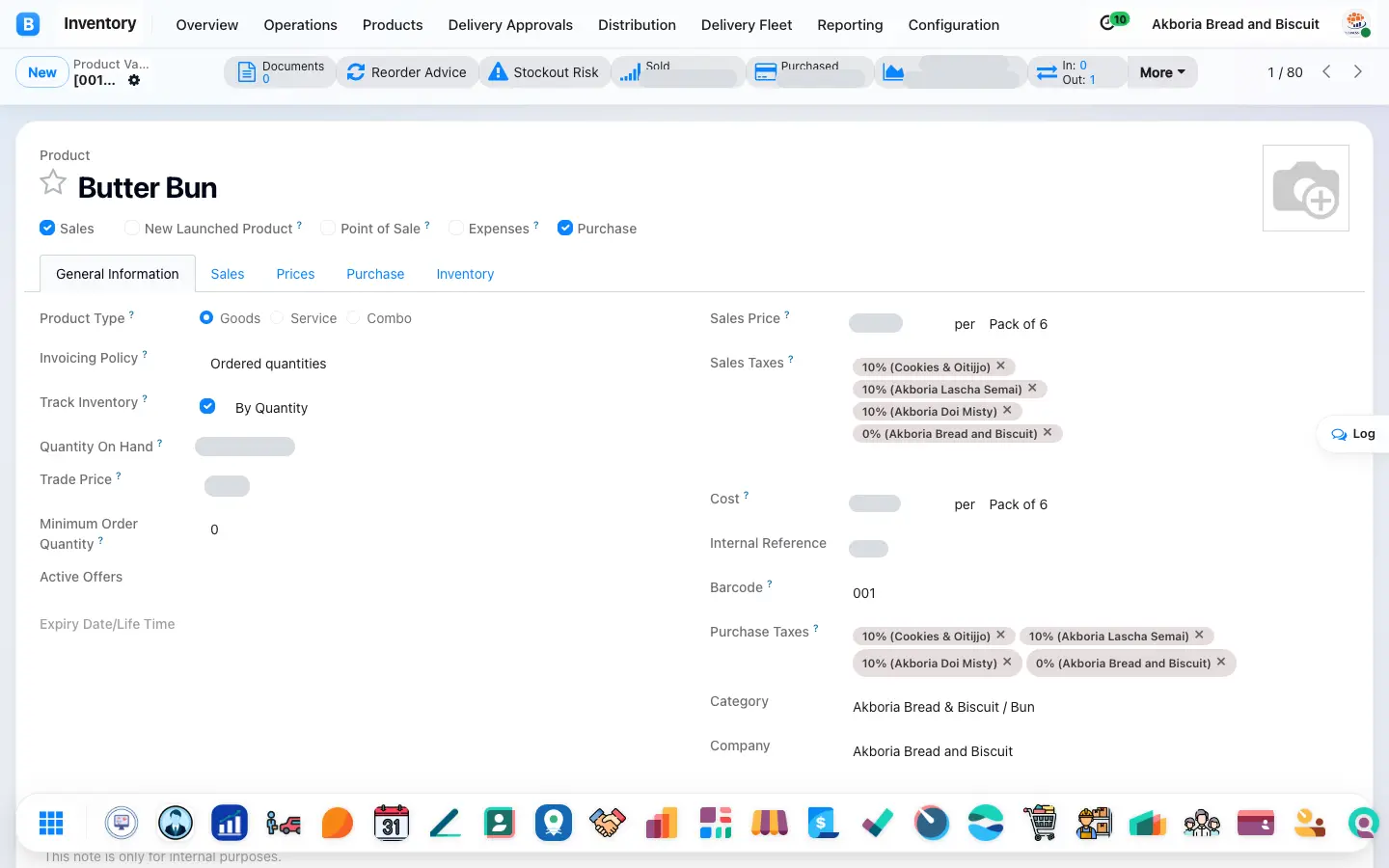
Task: Open the apps grid launcher icon
Action: pos(51,823)
